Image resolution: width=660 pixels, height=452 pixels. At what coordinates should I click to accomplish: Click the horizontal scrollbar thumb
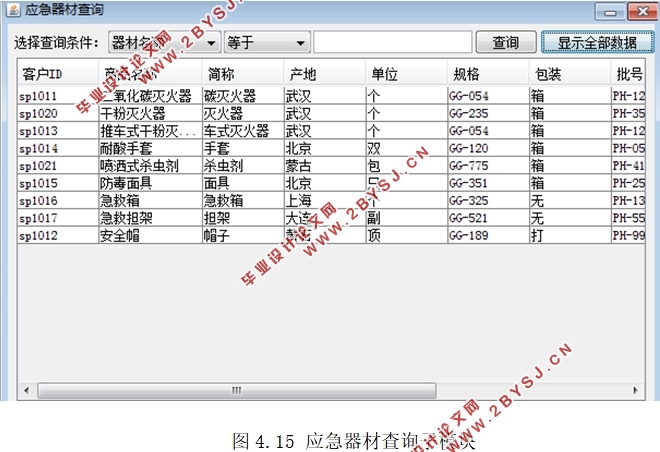[x=237, y=391]
